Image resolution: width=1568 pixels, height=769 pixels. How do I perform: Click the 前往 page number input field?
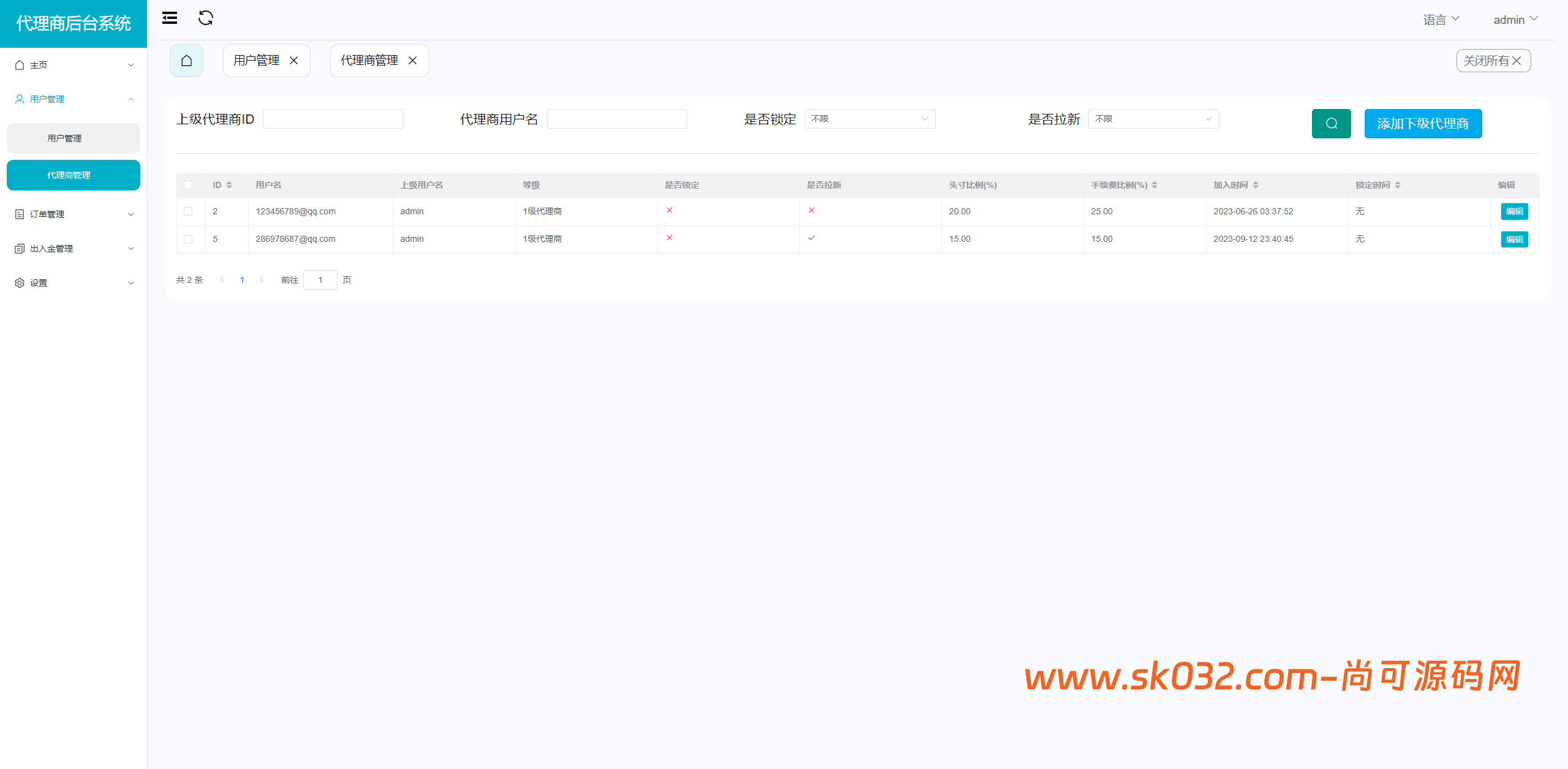320,280
